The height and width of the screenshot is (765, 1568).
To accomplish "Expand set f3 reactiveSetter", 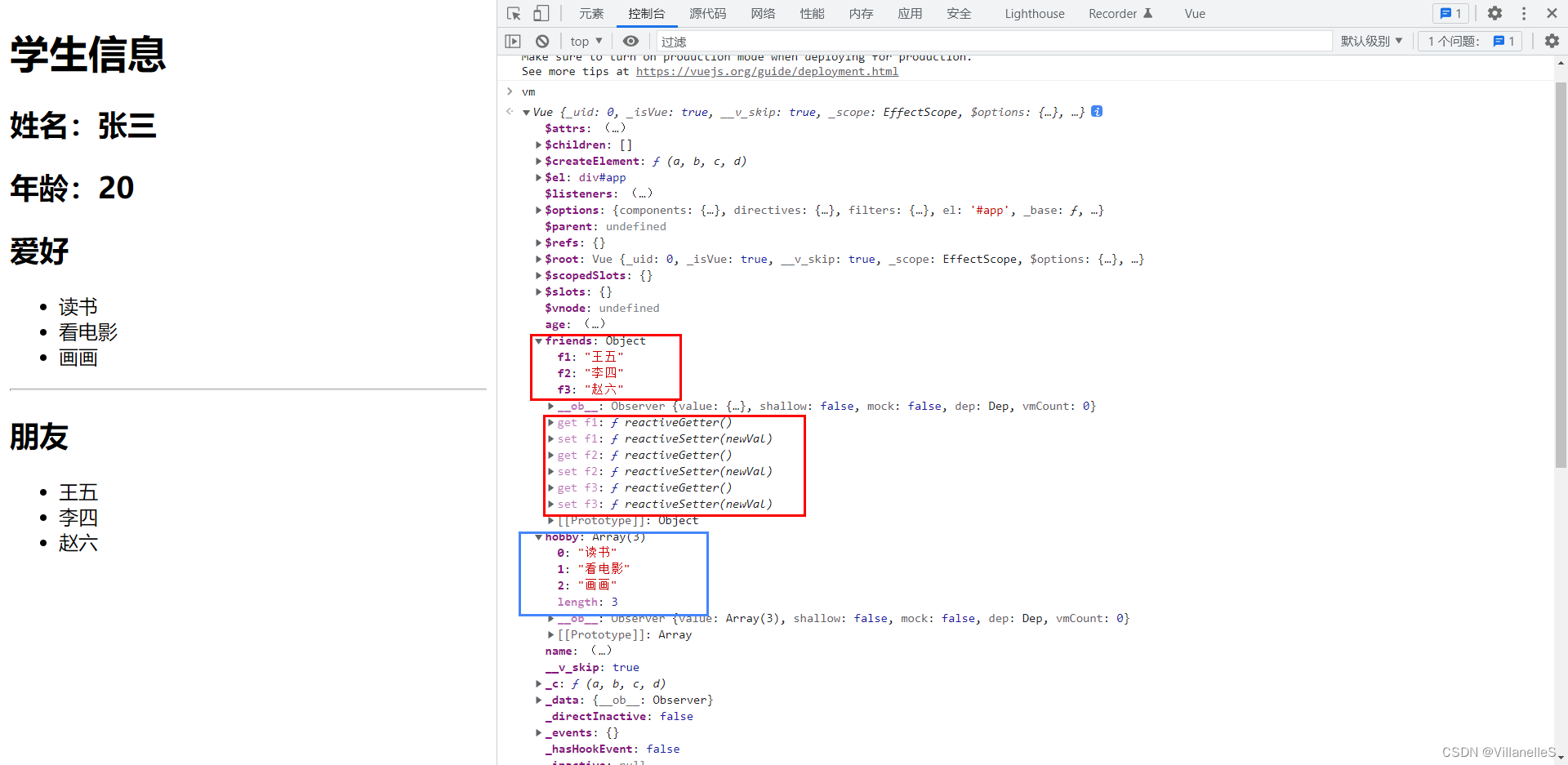I will (551, 505).
